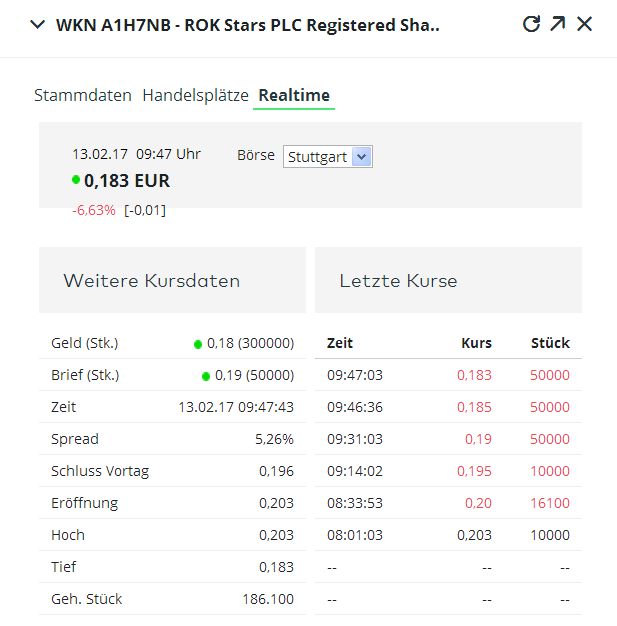
Task: Click the Letzte Kurse section heading
Action: tap(398, 281)
